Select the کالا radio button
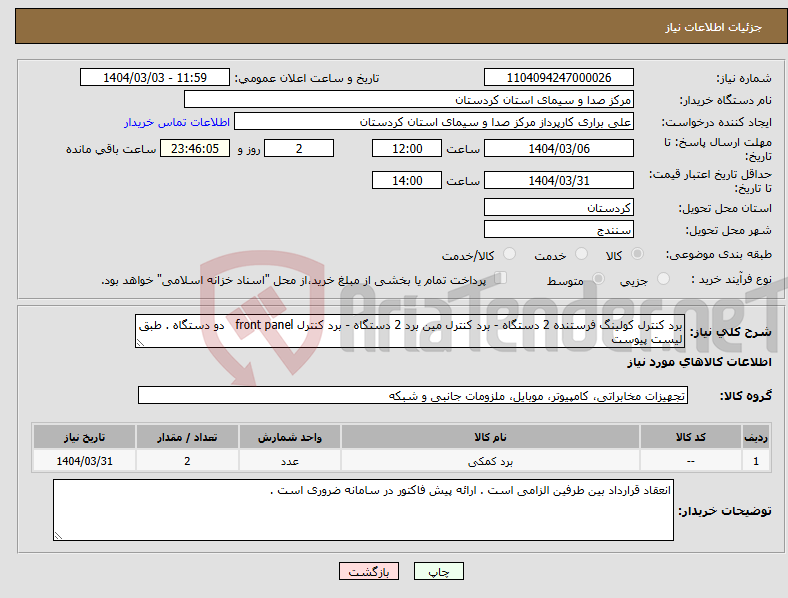Viewport: 788px width, 598px height. click(x=637, y=254)
